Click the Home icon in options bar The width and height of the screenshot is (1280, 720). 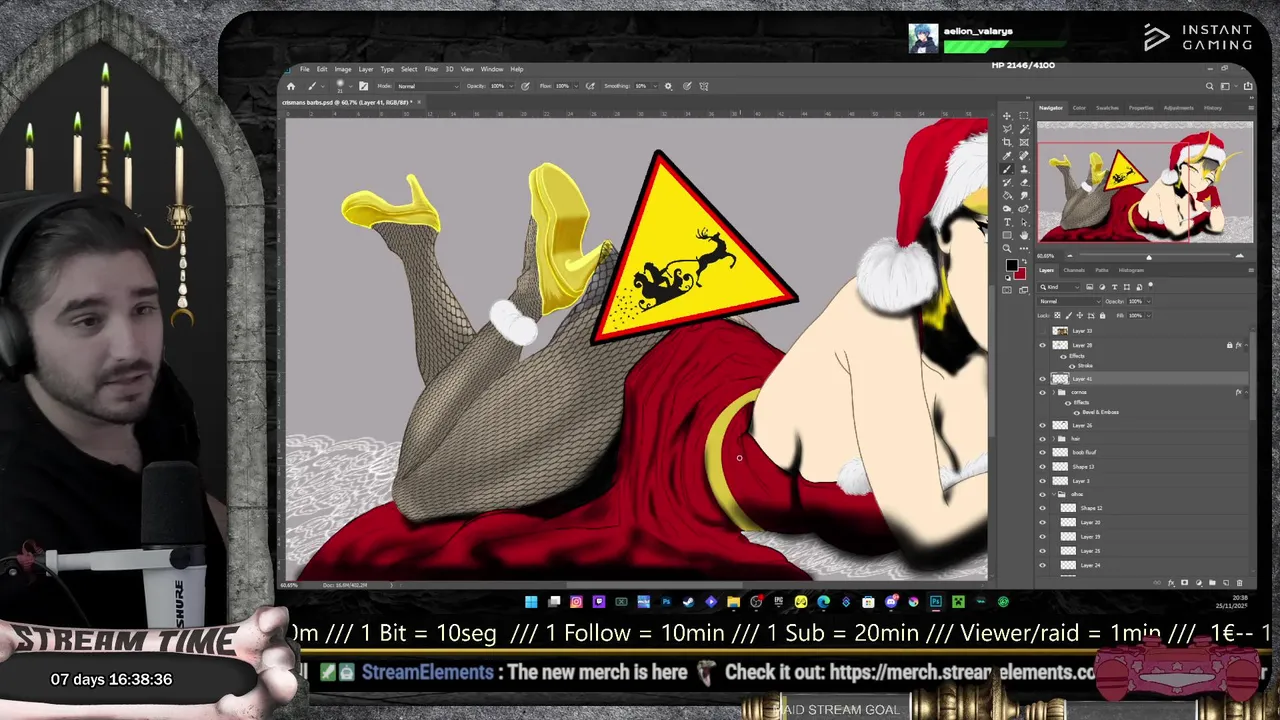point(291,86)
